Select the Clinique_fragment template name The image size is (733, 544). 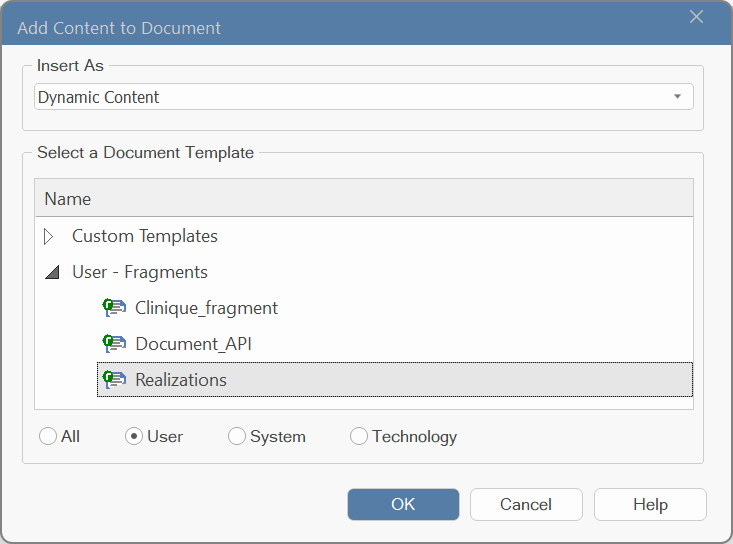(206, 308)
